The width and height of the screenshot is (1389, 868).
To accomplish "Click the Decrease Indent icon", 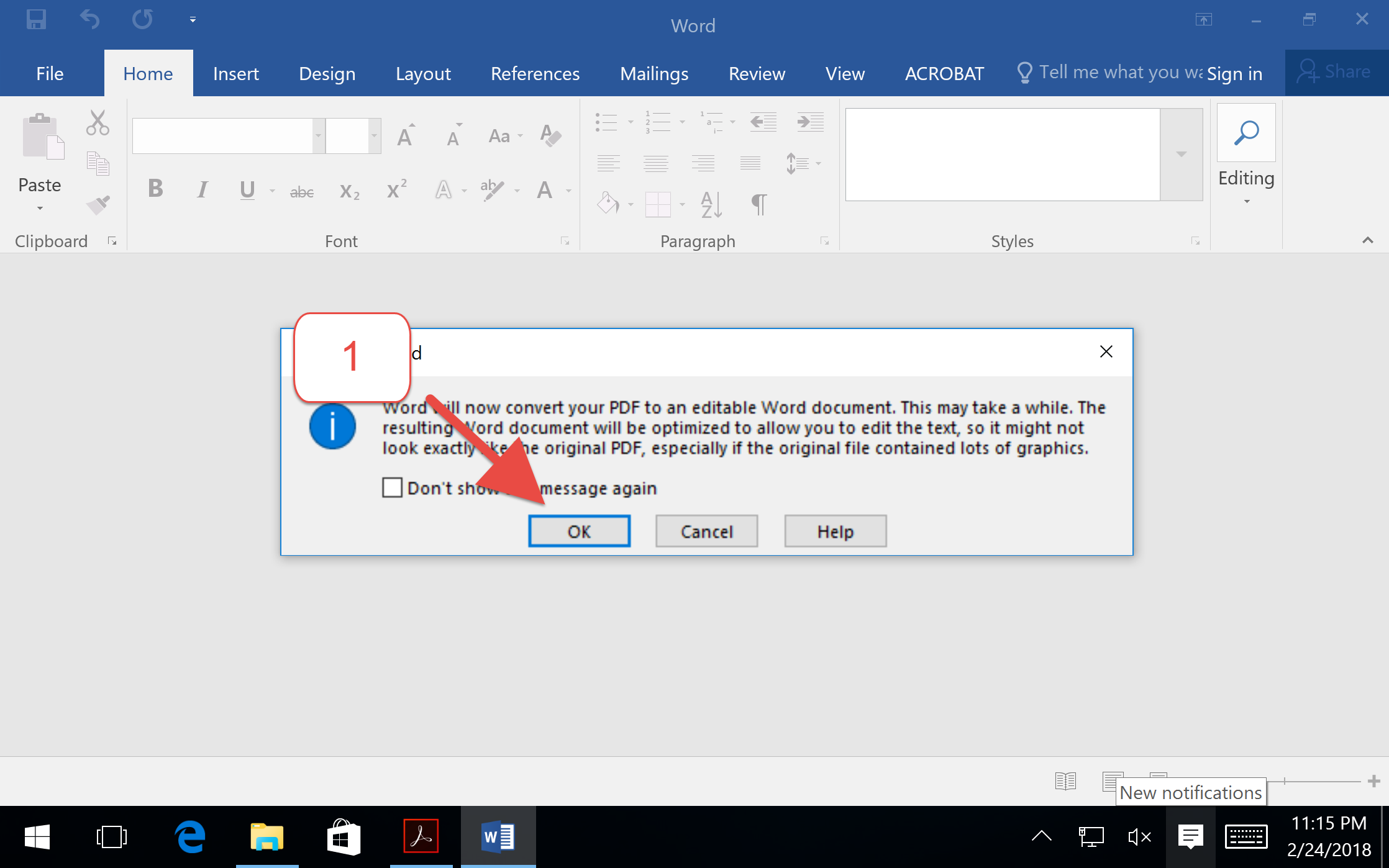I will (x=763, y=122).
